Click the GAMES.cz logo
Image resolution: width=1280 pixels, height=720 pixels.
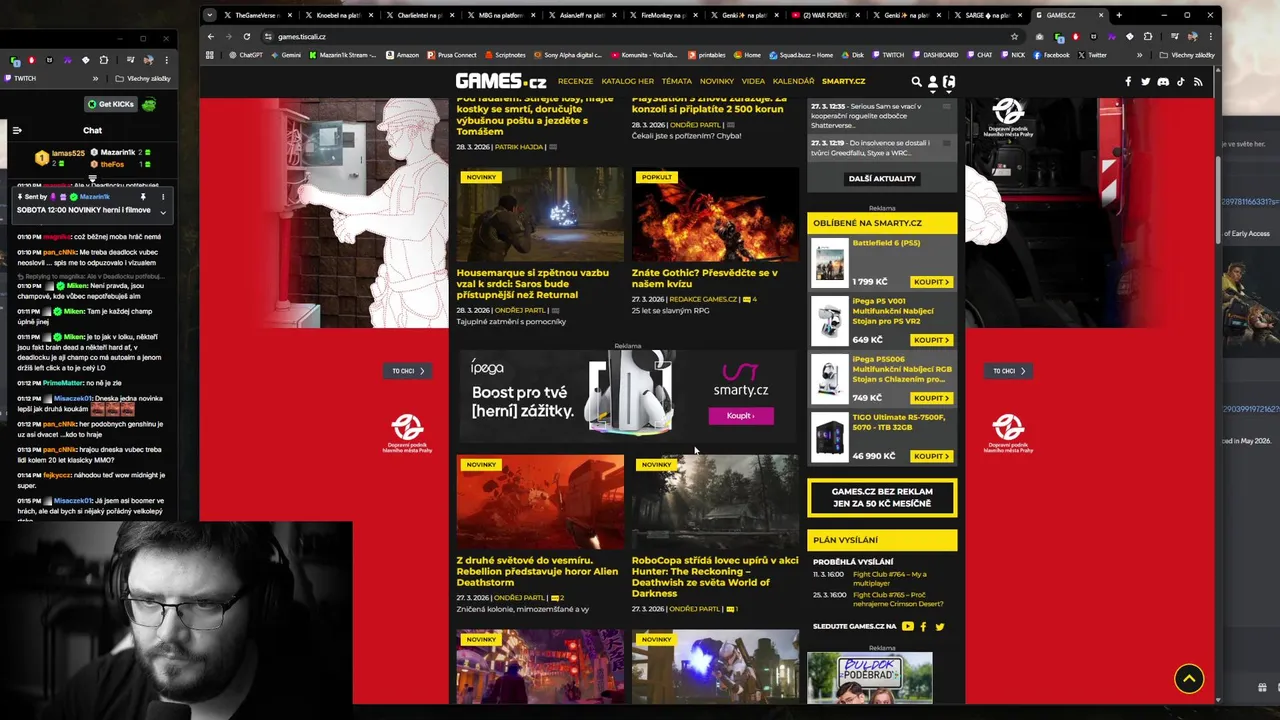[501, 81]
